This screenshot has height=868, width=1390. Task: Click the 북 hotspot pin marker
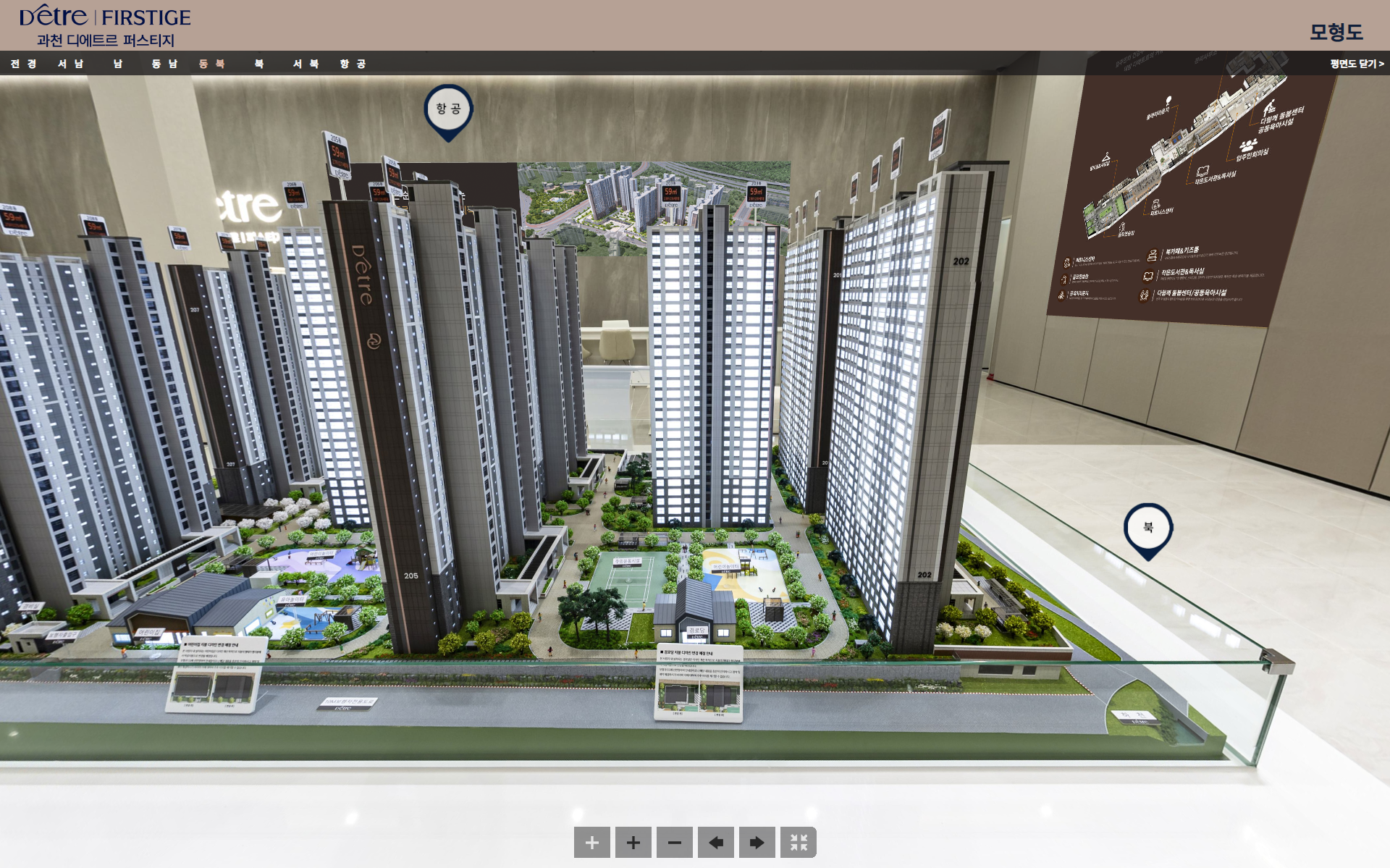(x=1147, y=528)
